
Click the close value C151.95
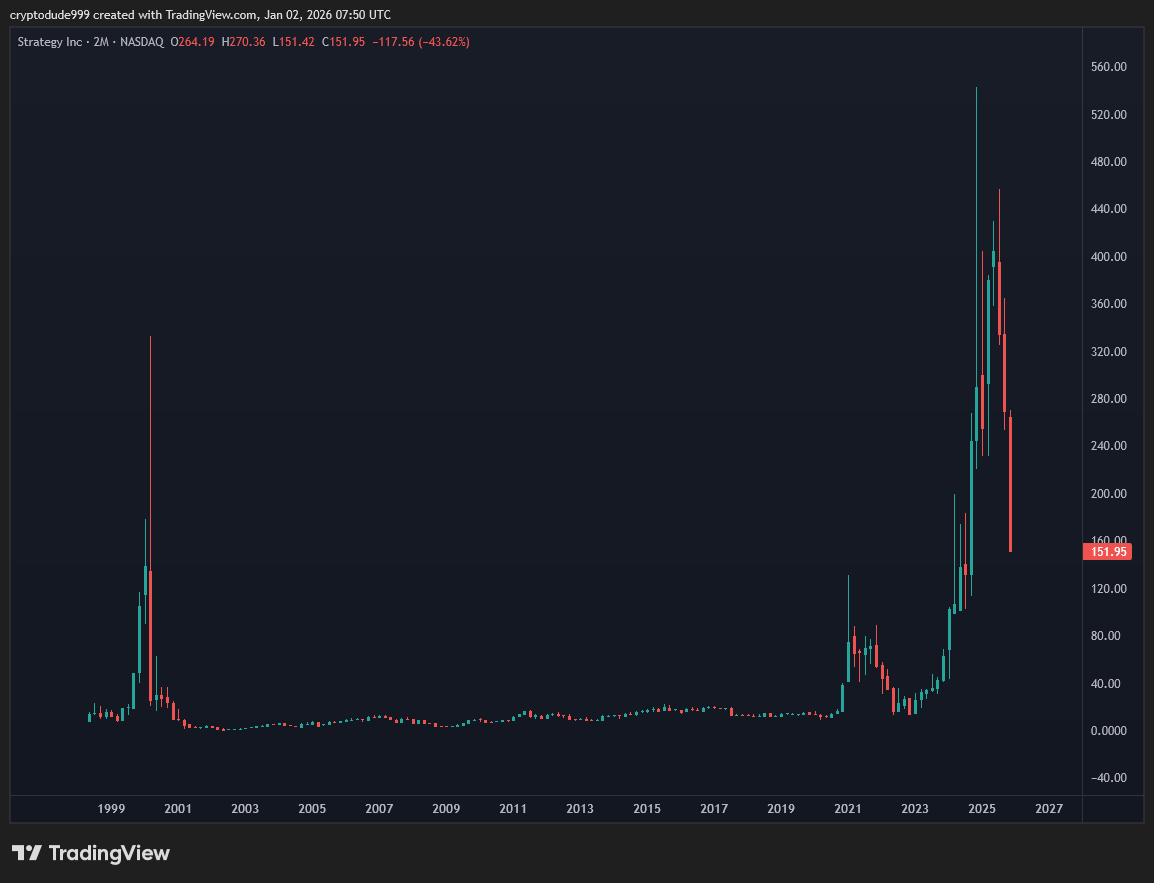(343, 42)
